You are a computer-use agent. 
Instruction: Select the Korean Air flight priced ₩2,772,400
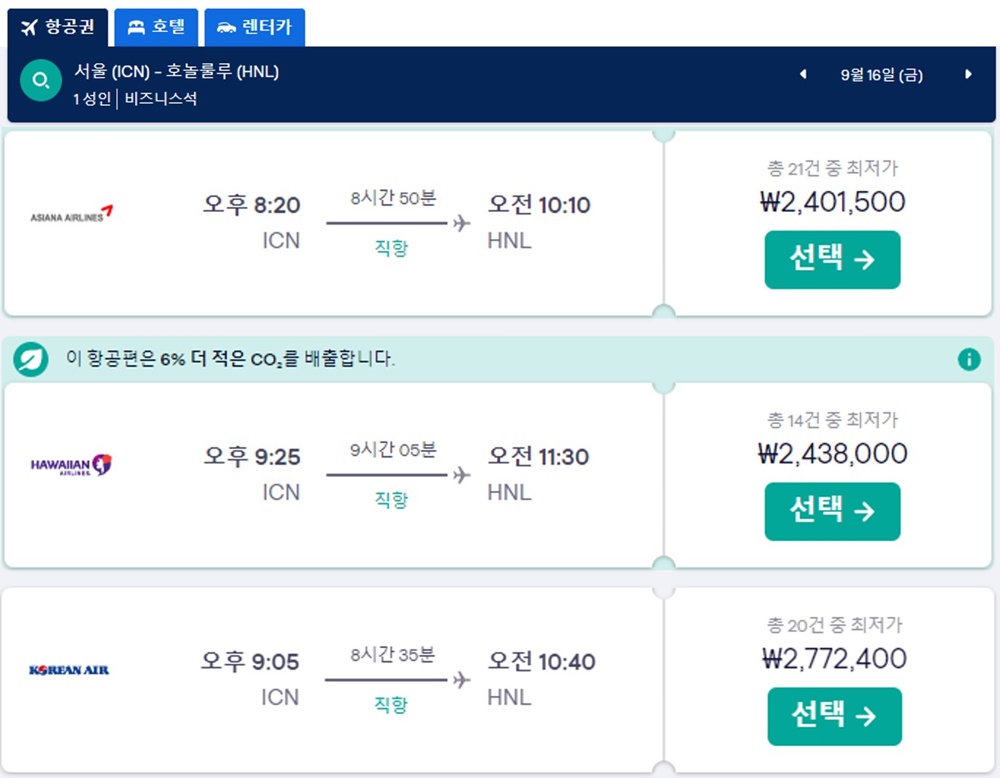tap(835, 716)
